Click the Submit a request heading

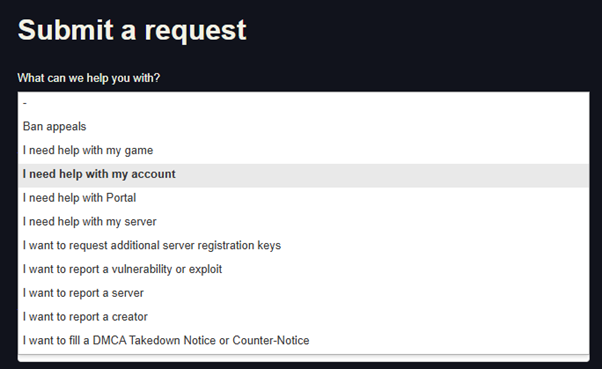pyautogui.click(x=132, y=30)
